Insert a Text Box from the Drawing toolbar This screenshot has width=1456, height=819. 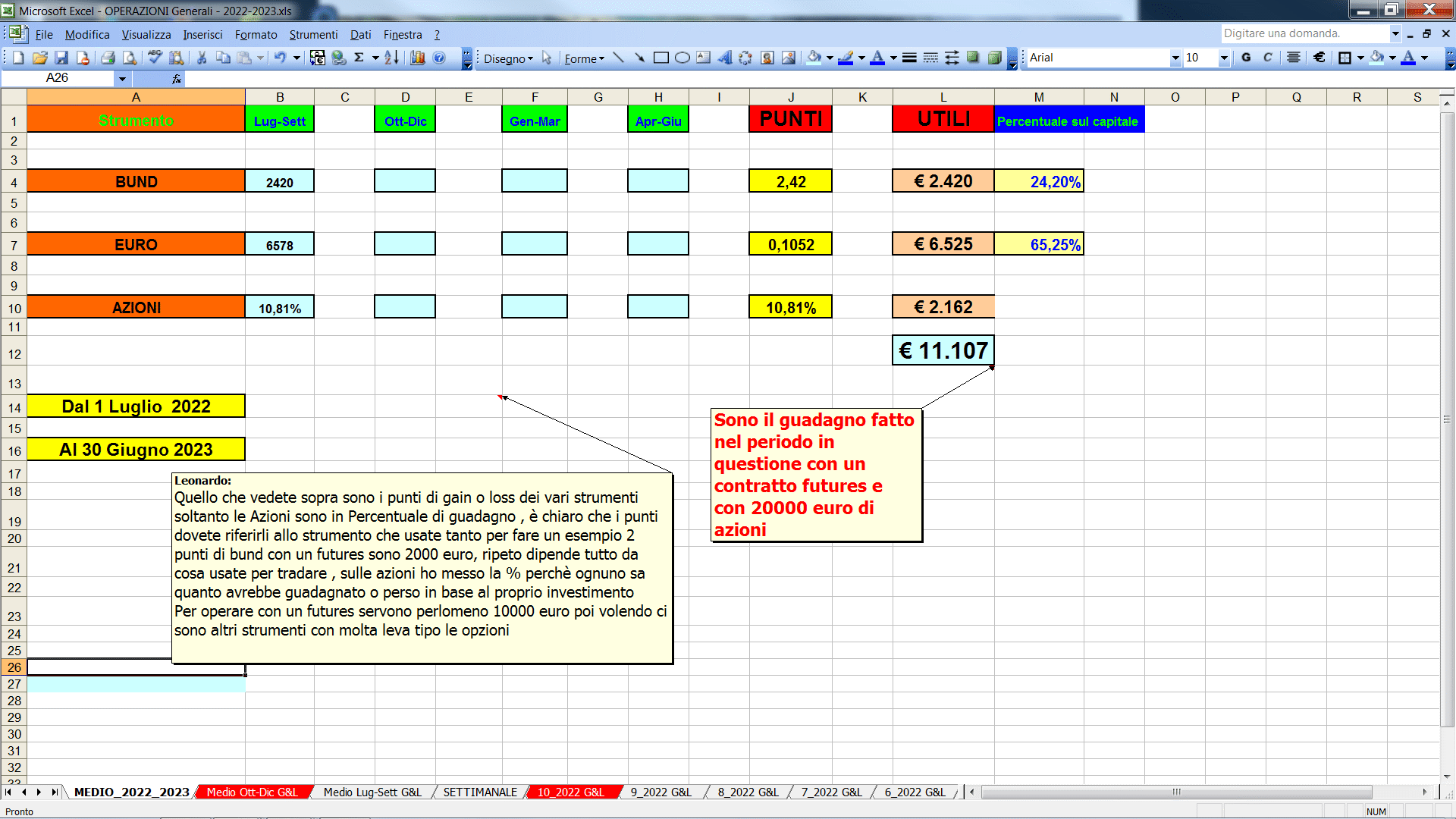[x=704, y=58]
